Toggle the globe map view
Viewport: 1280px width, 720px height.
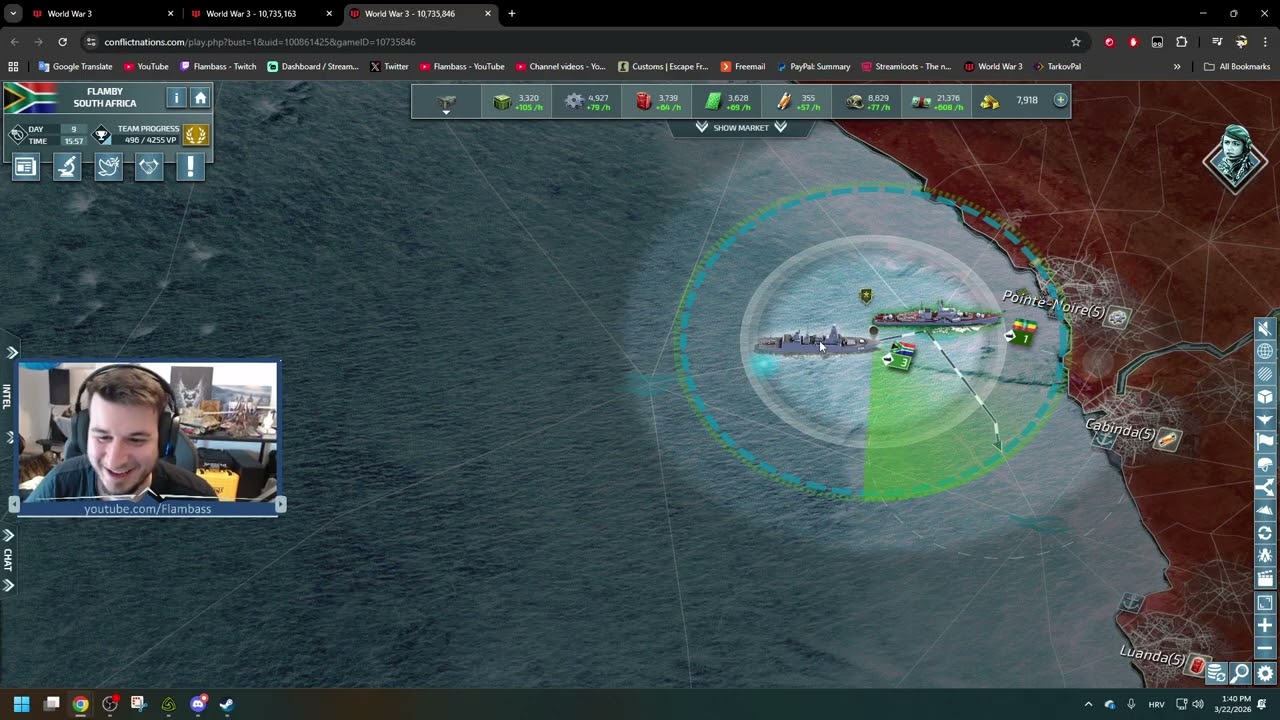1265,351
